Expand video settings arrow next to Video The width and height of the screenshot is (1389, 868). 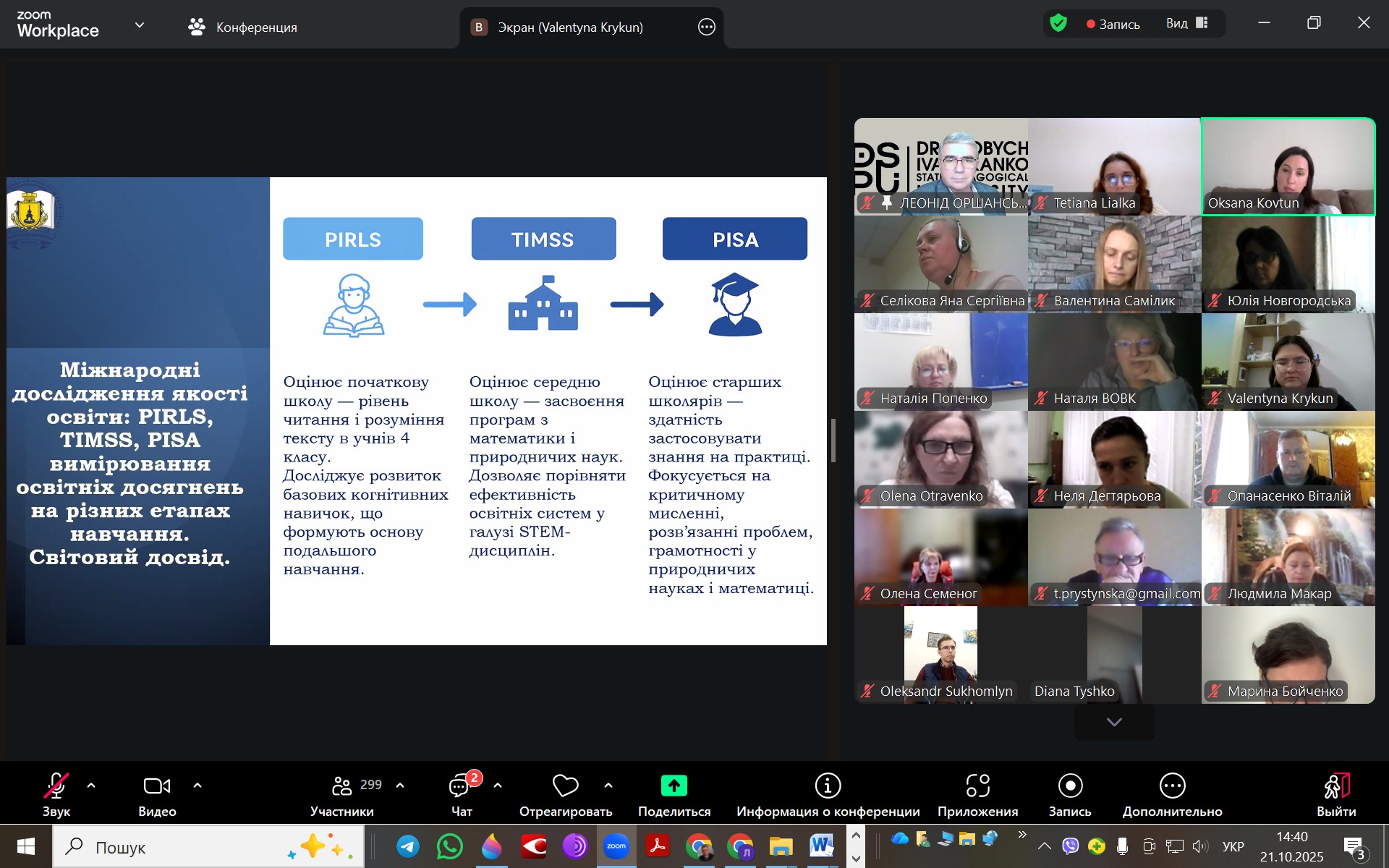[197, 785]
